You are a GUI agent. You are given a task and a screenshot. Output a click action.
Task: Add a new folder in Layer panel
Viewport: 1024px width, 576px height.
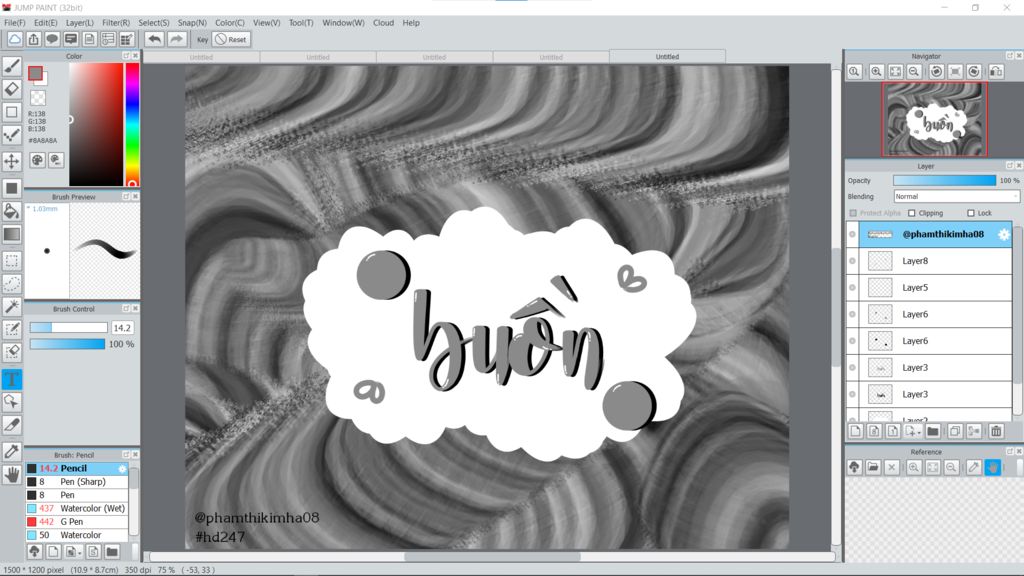(x=933, y=431)
